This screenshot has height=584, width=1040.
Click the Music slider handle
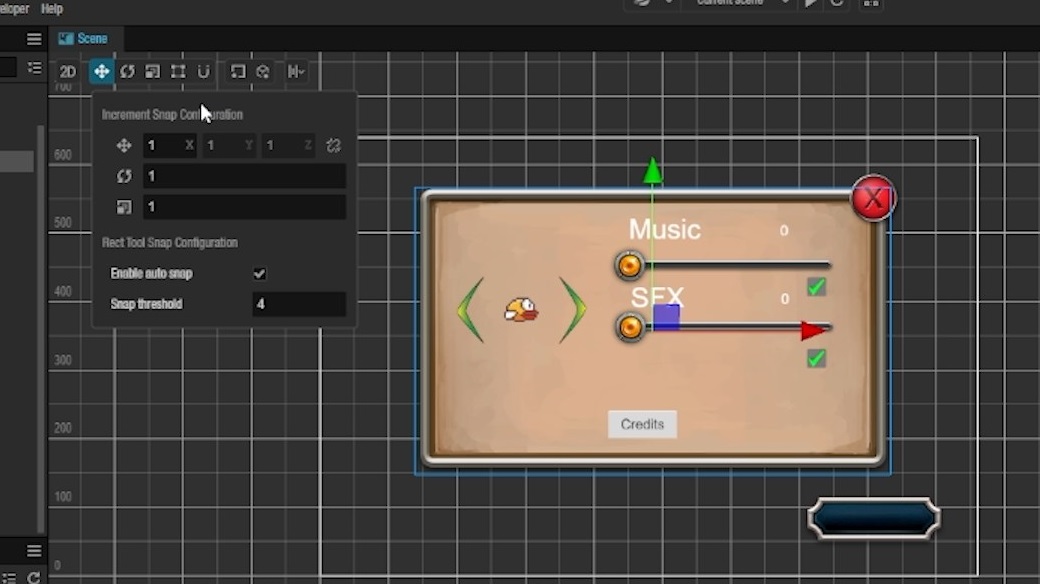(x=630, y=266)
